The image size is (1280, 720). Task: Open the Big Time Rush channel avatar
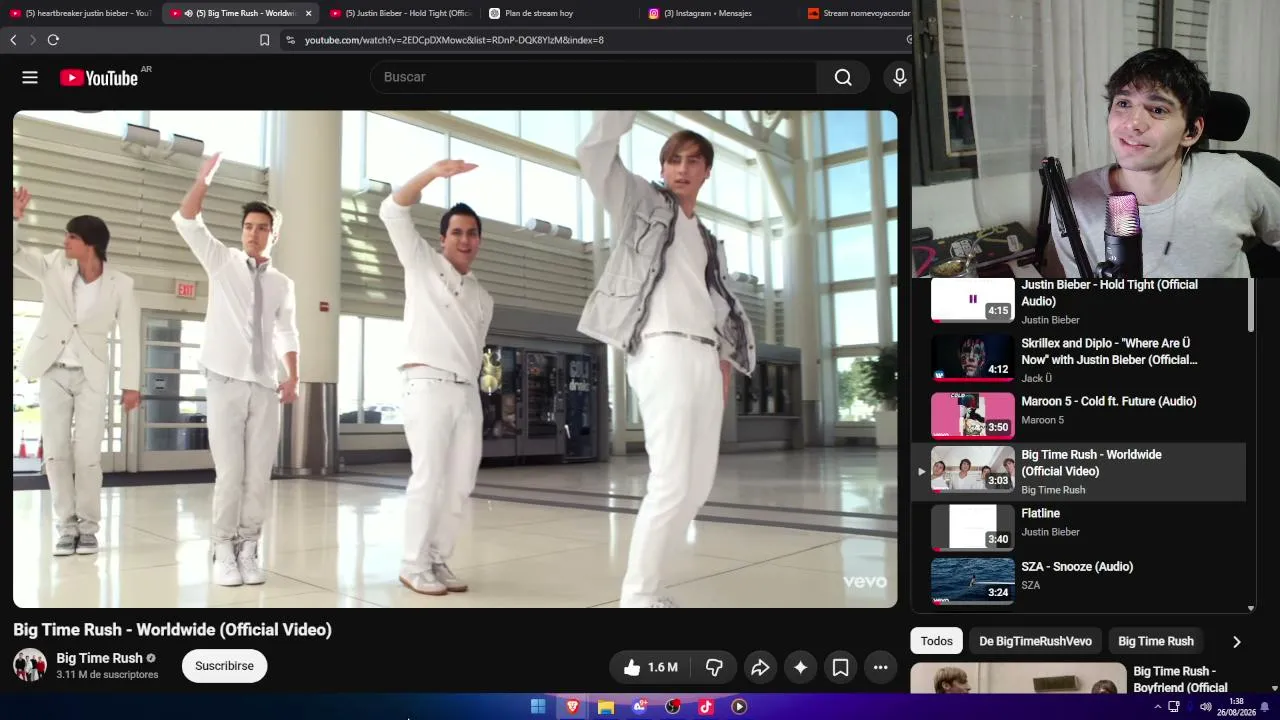click(30, 665)
